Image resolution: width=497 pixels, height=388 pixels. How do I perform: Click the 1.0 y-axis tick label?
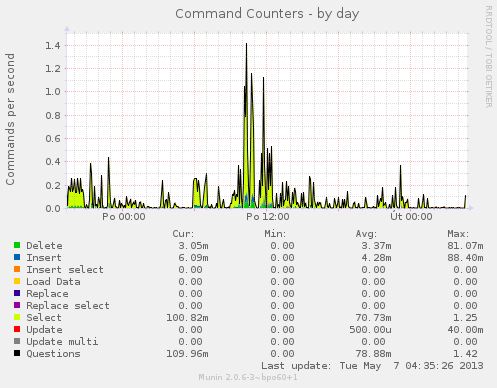click(x=53, y=92)
